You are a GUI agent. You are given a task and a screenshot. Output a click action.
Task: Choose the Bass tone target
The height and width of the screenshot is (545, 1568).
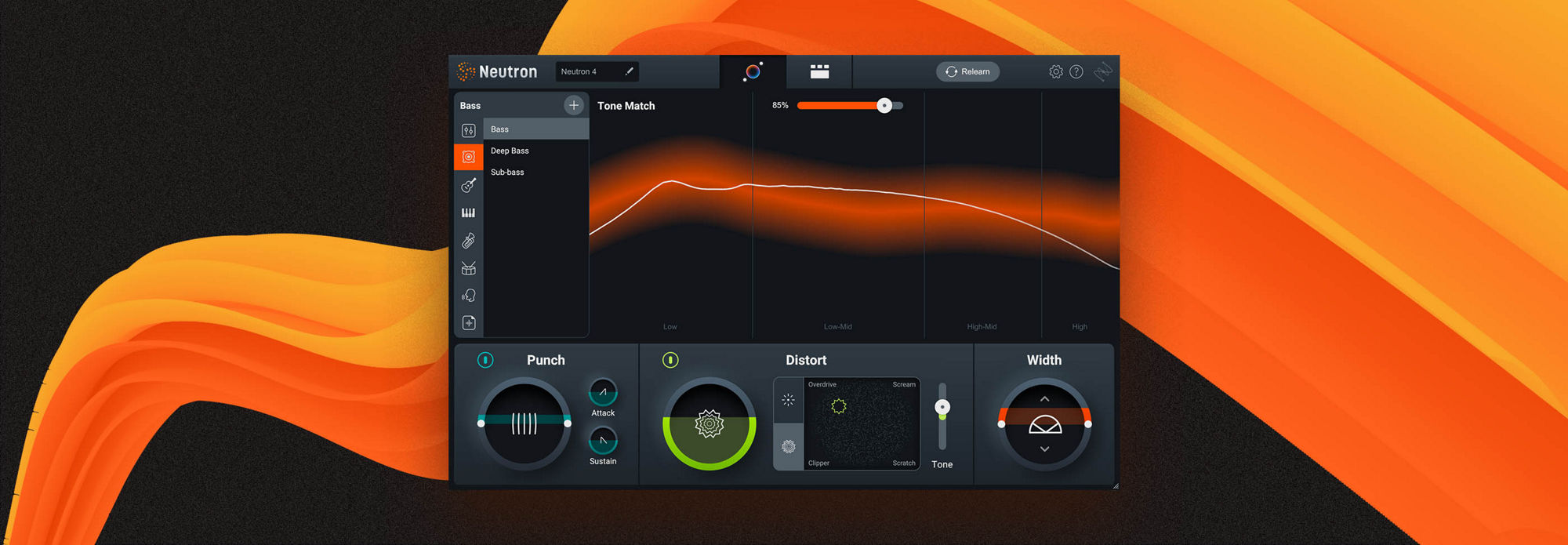[x=536, y=129]
